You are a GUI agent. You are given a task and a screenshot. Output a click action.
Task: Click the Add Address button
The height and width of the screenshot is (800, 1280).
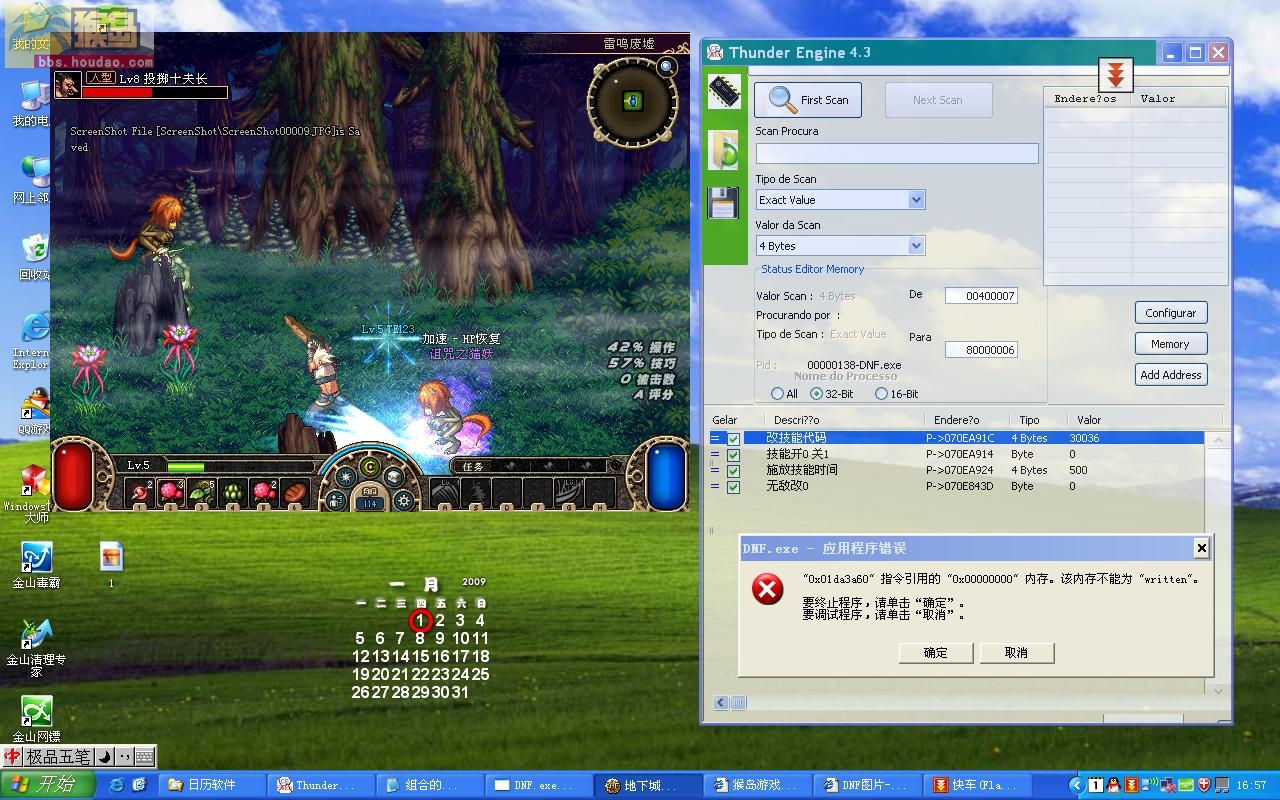(1171, 375)
